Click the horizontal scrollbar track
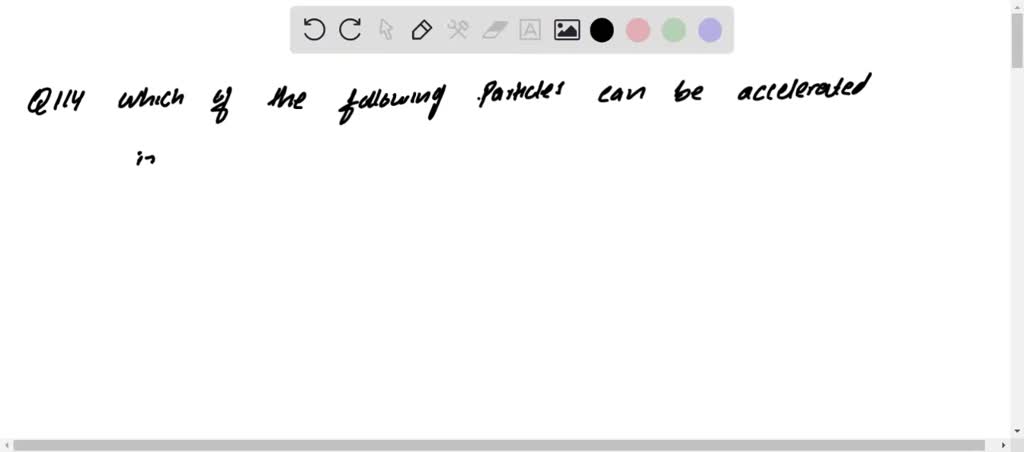This screenshot has height=452, width=1024. click(x=500, y=445)
